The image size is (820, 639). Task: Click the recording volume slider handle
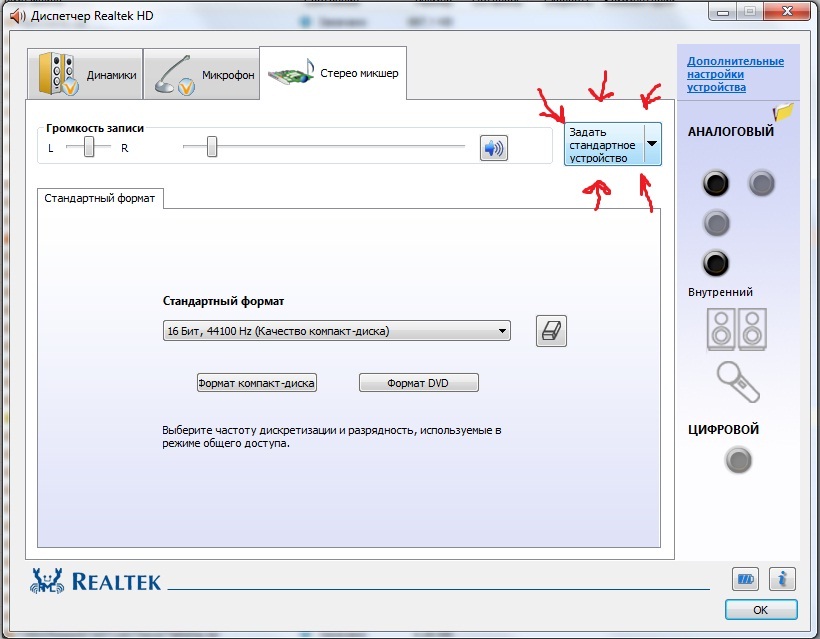click(x=212, y=147)
